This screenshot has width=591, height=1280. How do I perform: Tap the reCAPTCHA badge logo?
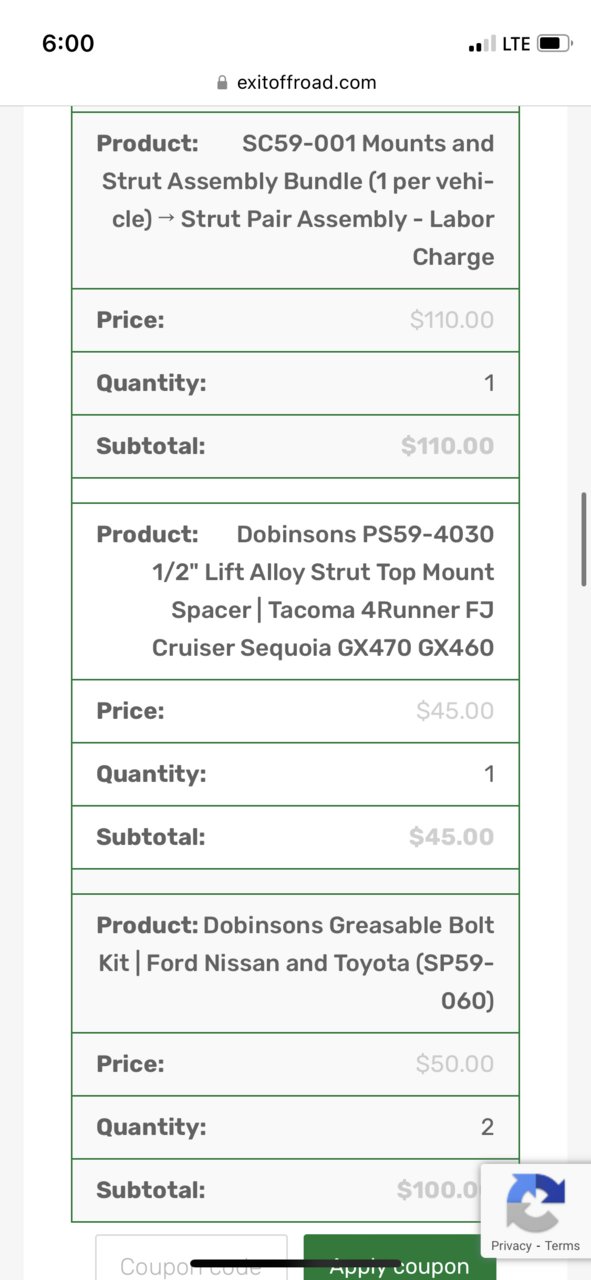pyautogui.click(x=536, y=1202)
